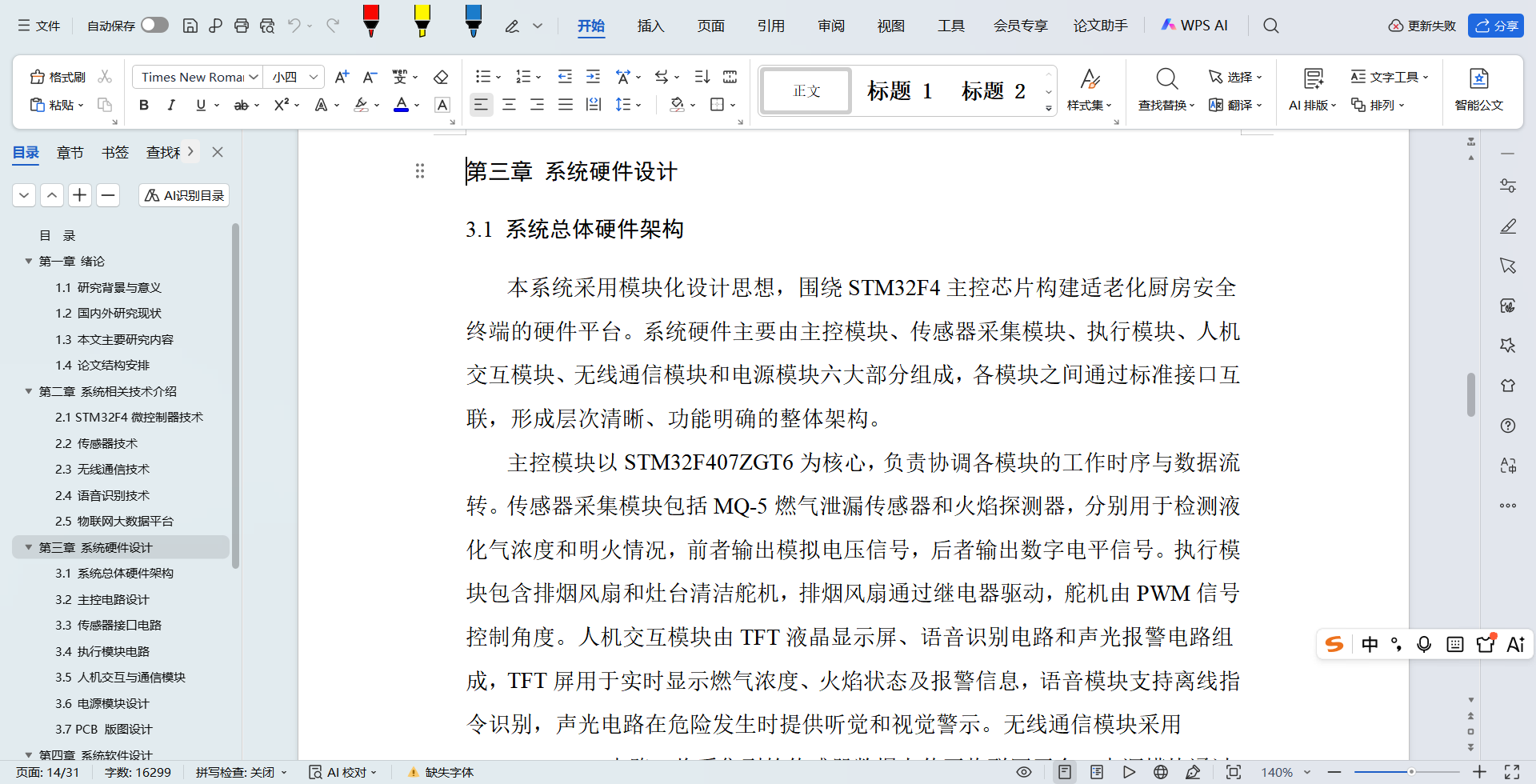
Task: Apply Italic formatting
Action: pyautogui.click(x=171, y=105)
